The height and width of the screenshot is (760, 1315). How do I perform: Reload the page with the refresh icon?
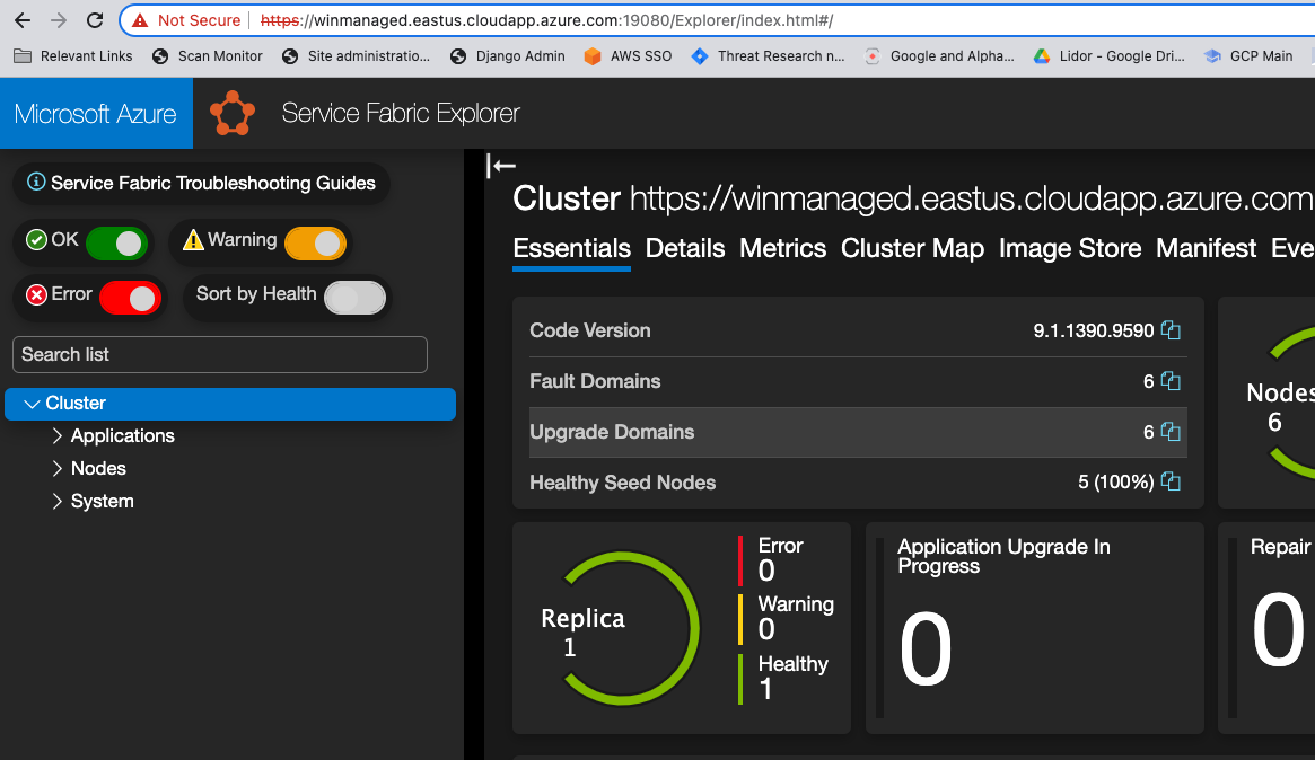(95, 20)
